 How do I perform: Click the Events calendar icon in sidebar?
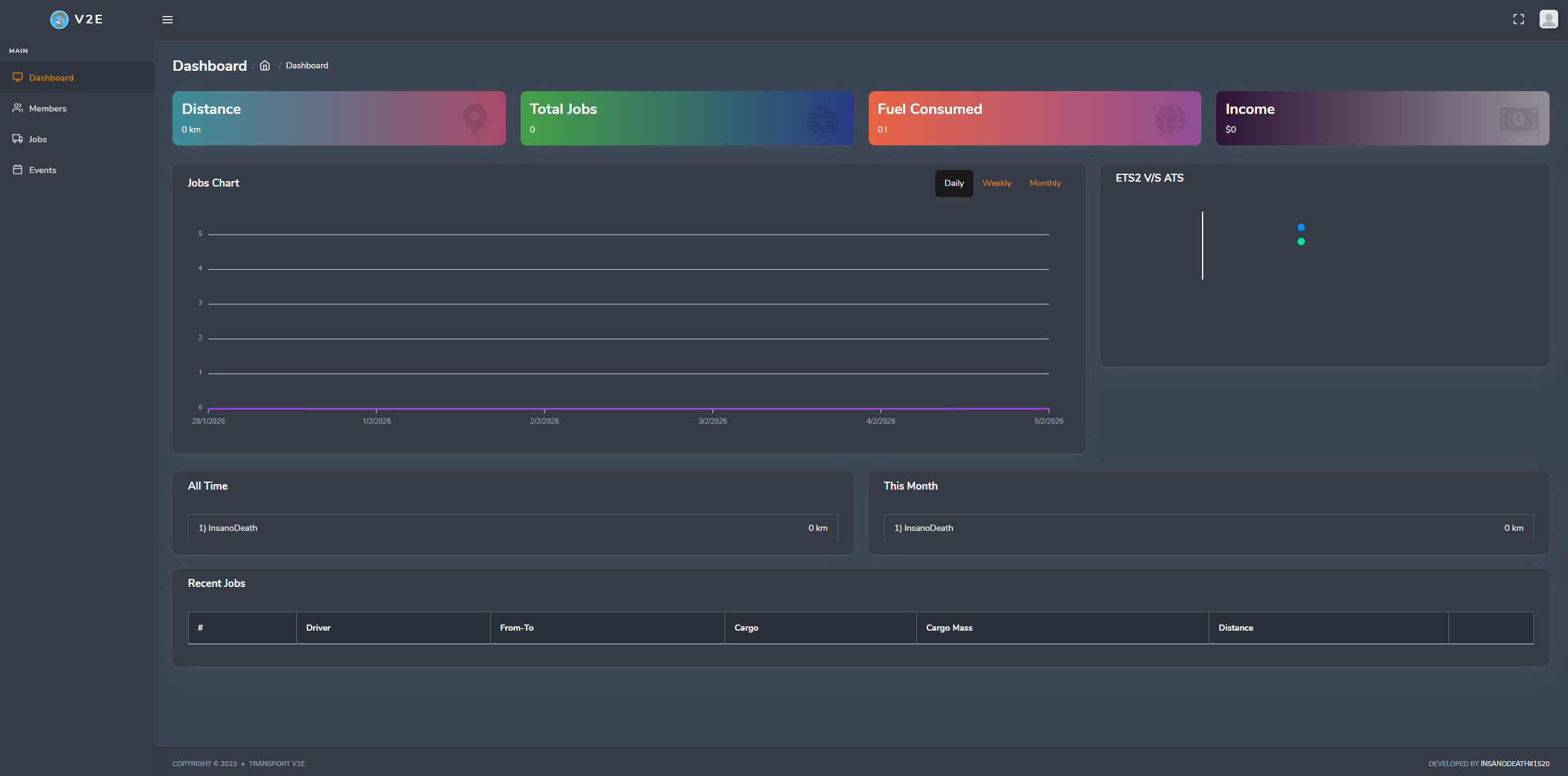click(x=18, y=170)
